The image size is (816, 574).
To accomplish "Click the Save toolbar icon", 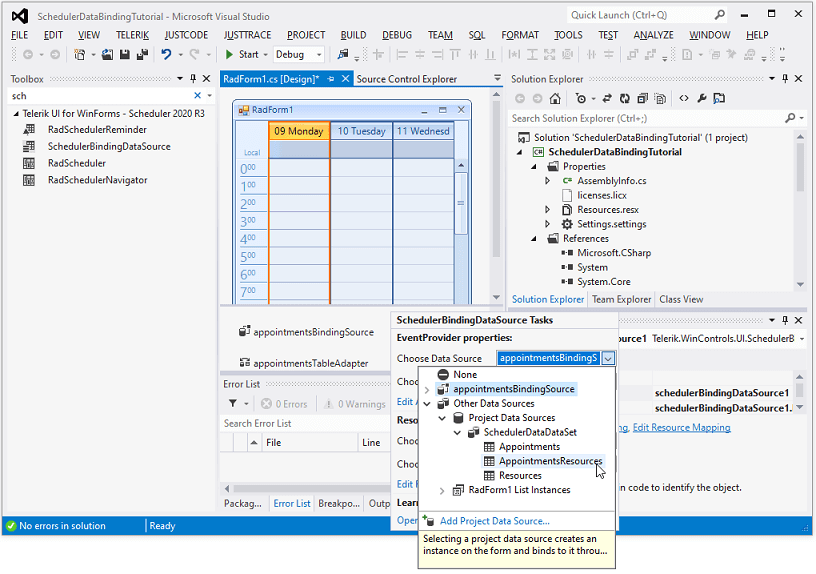I will pos(124,54).
